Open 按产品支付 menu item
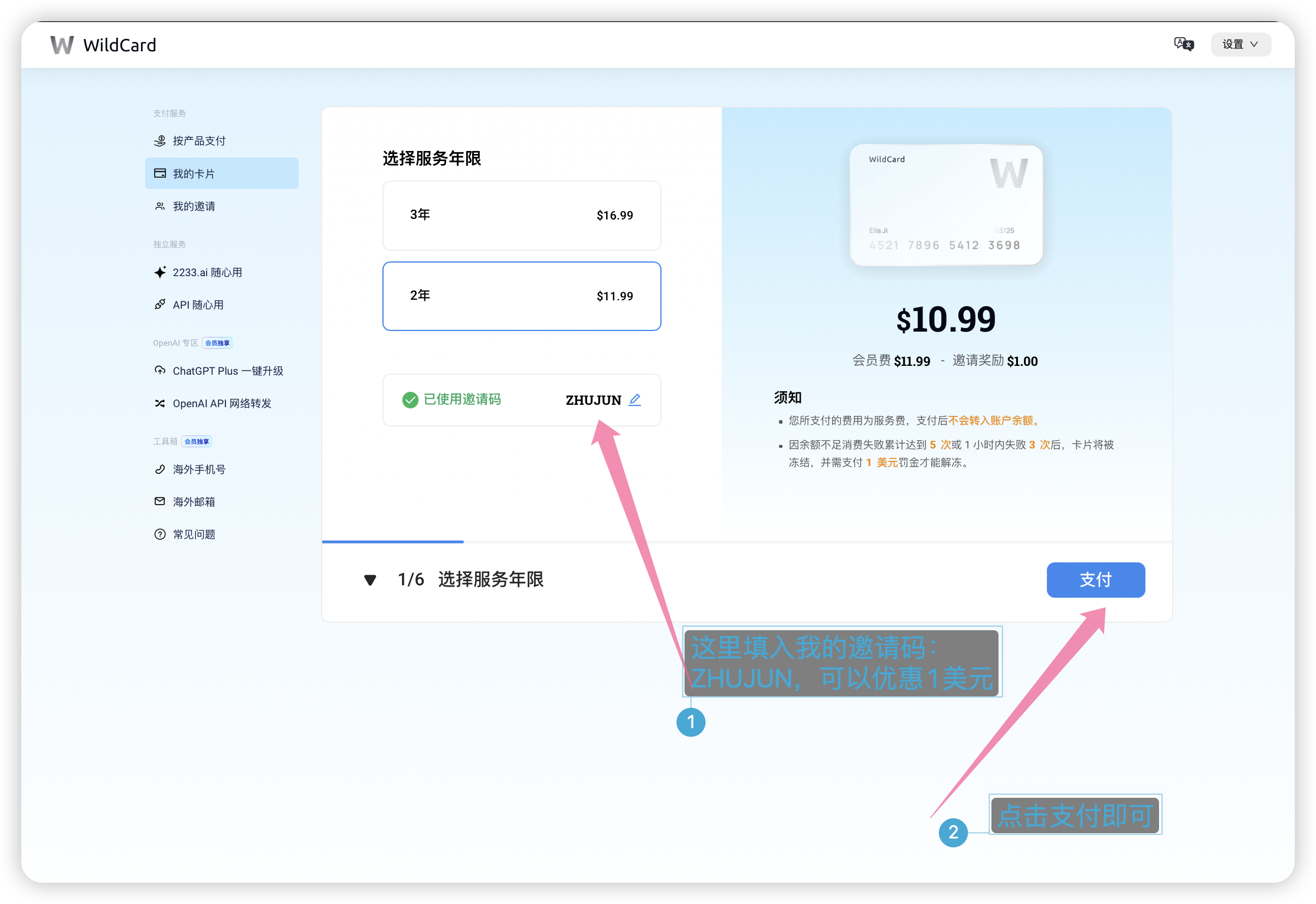Viewport: 1316px width, 904px height. (x=222, y=140)
